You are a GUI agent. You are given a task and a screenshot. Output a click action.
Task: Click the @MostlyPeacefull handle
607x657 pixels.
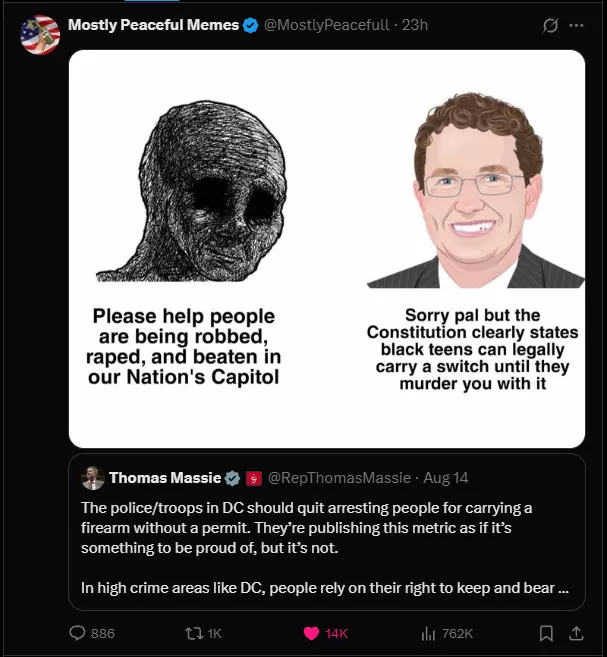[x=326, y=25]
